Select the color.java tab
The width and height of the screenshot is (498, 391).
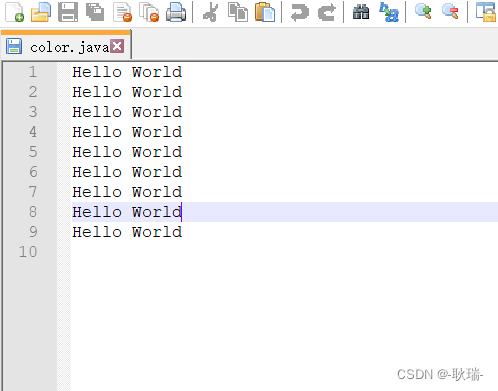66,46
